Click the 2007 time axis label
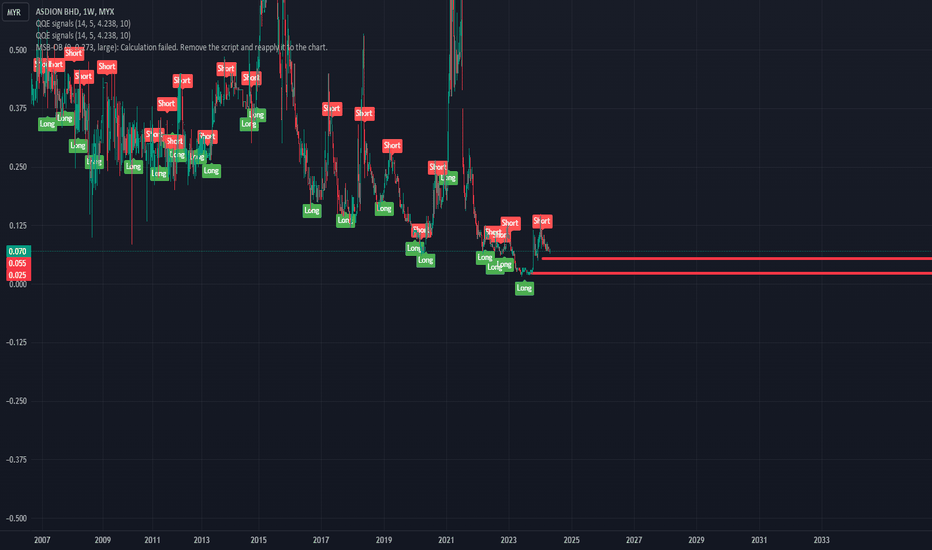The width and height of the screenshot is (932, 550). pos(42,540)
